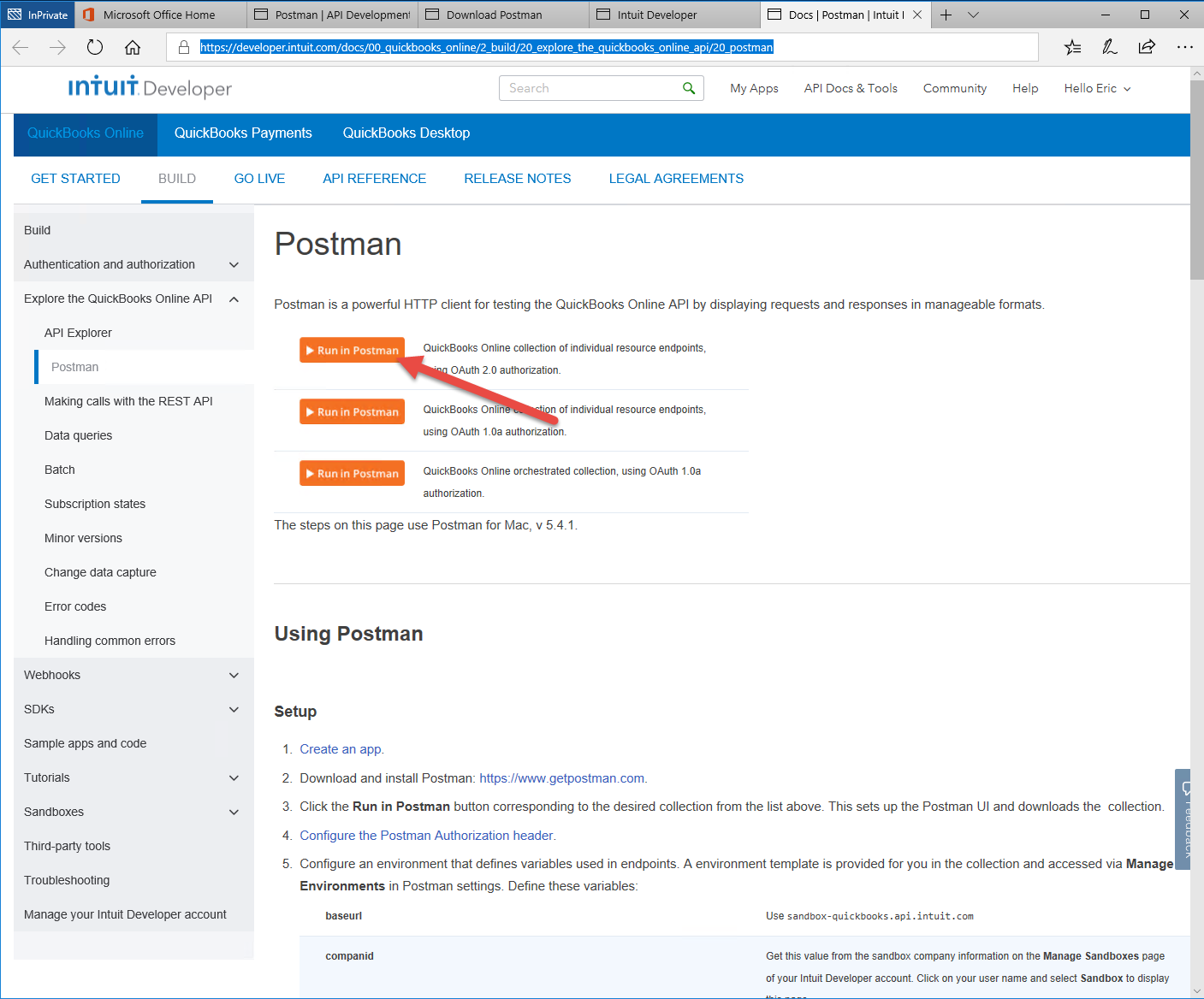Screen dimensions: 1204x999
Task: Expand the Sandboxes chevron
Action: pyautogui.click(x=234, y=813)
